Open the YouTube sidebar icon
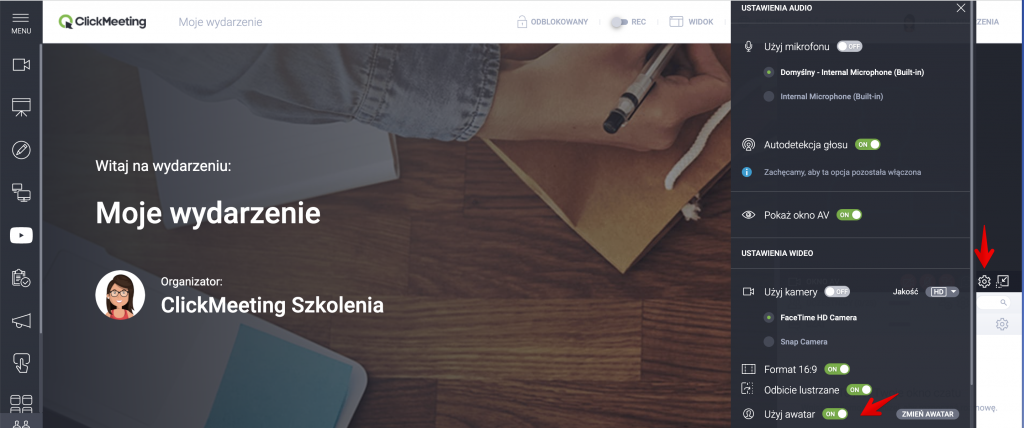The height and width of the screenshot is (428, 1024). [x=22, y=235]
